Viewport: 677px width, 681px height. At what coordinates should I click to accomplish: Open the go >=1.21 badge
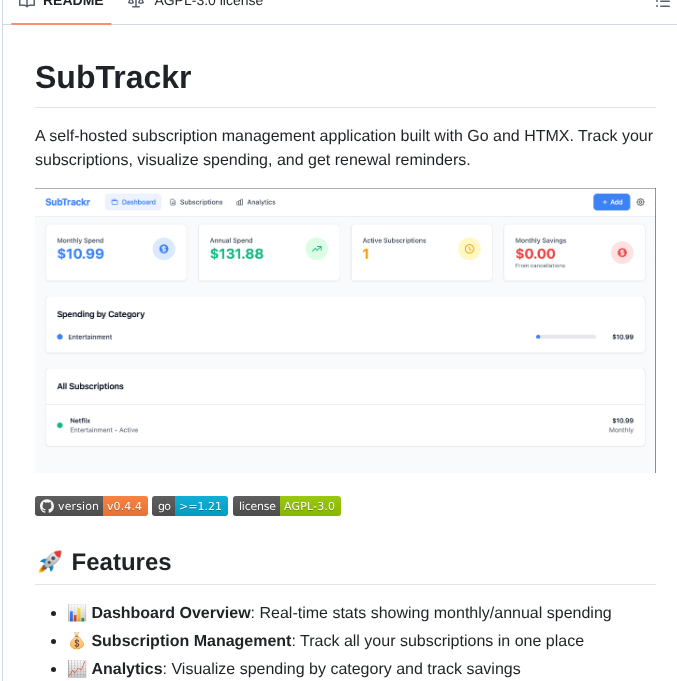(x=190, y=506)
